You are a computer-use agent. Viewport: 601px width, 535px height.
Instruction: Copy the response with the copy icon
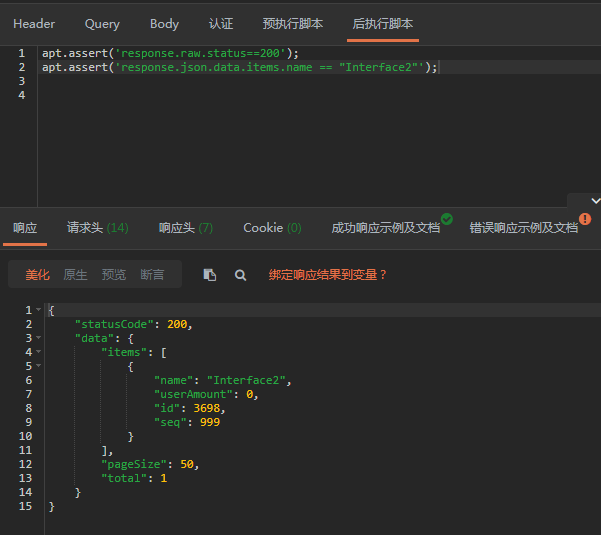coord(210,275)
